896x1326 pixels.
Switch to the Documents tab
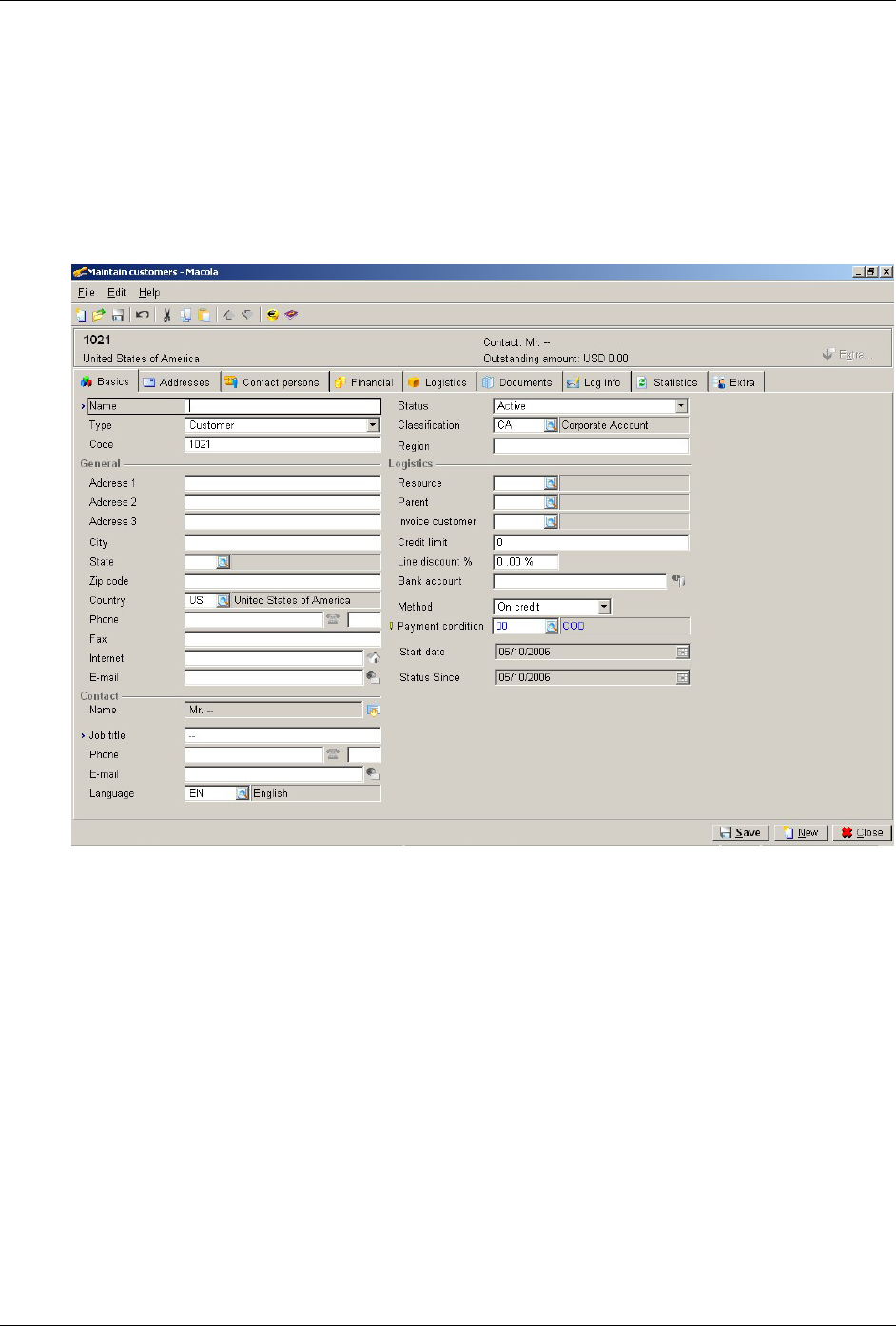point(517,382)
